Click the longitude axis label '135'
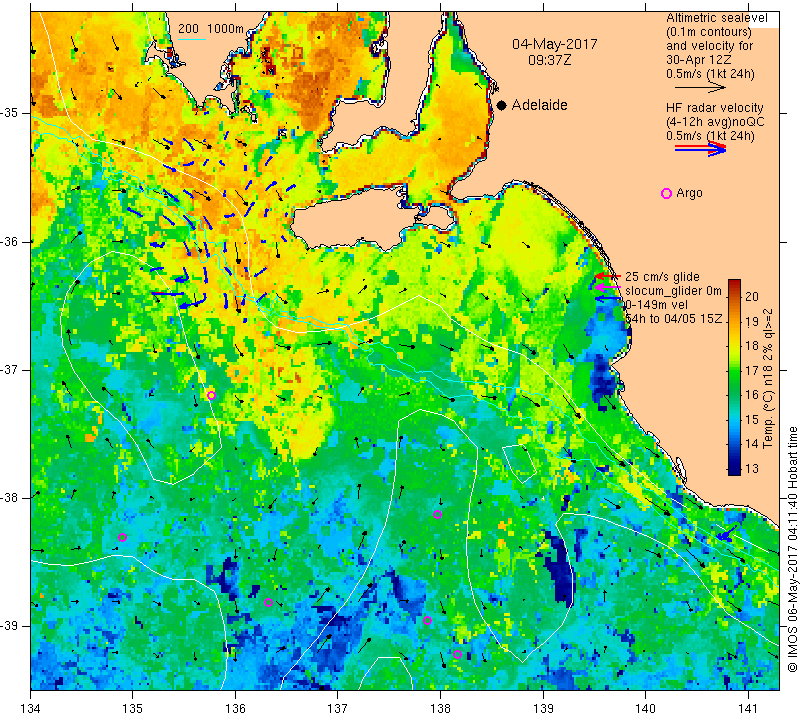800x720 pixels. [133, 708]
